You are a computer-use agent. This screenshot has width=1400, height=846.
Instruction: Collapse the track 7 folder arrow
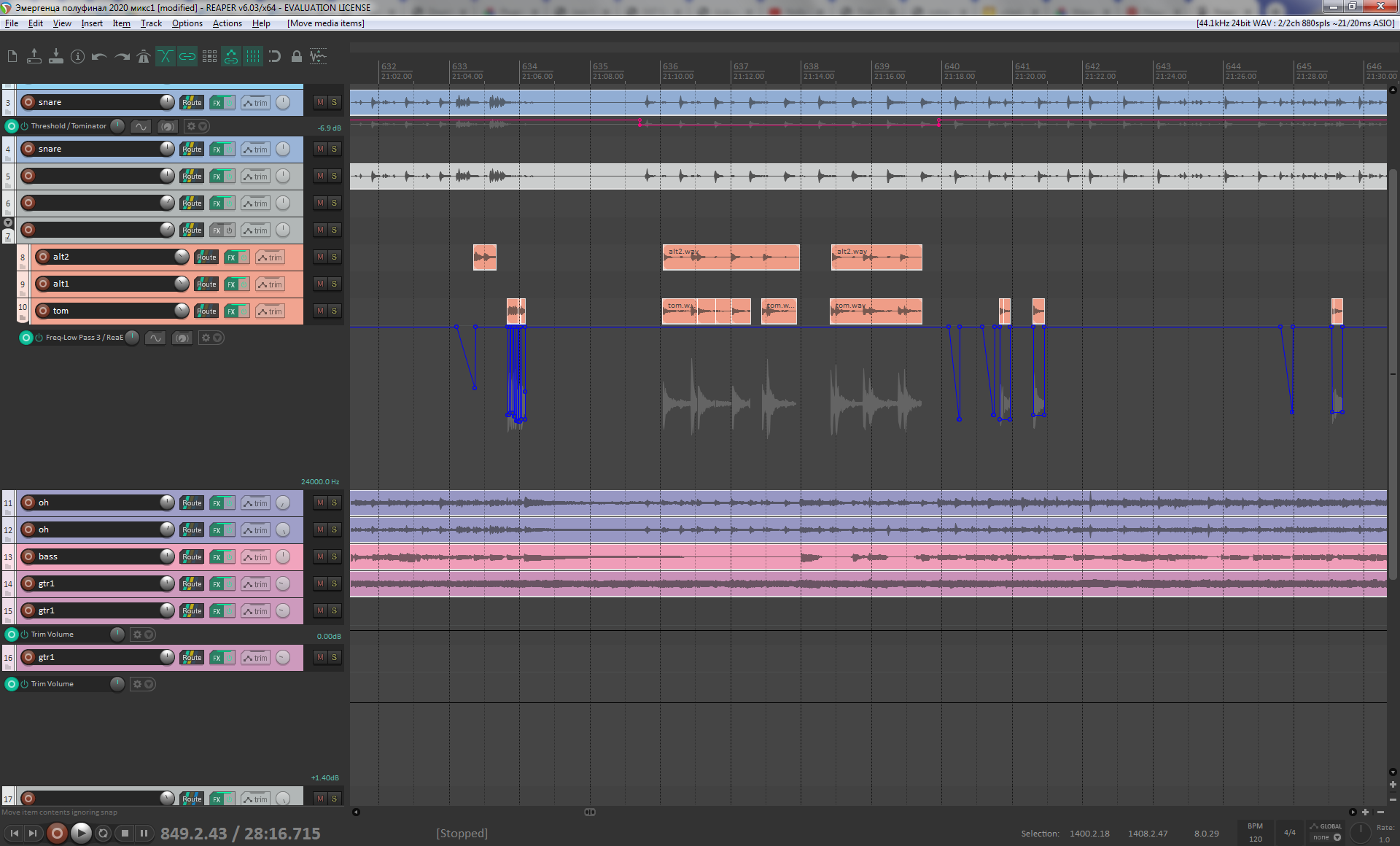(8, 222)
